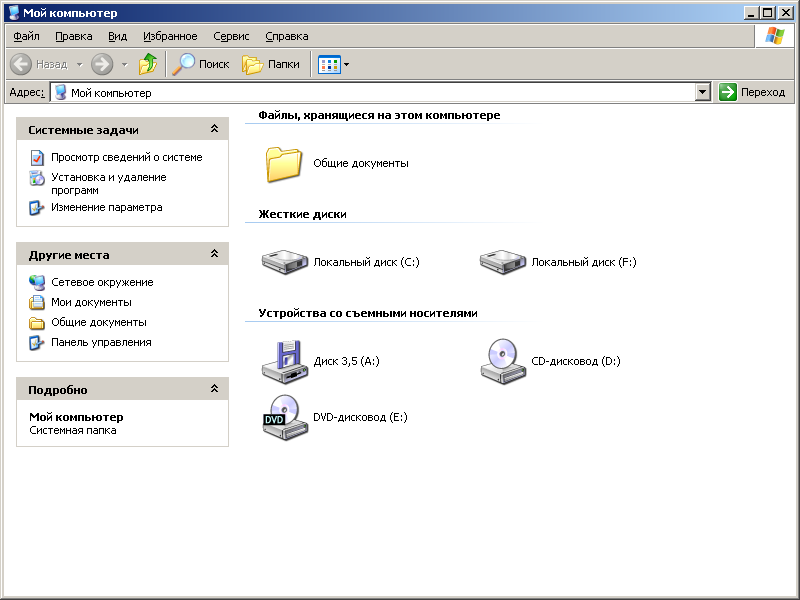Expand the address bar dropdown
The image size is (800, 600).
click(703, 92)
